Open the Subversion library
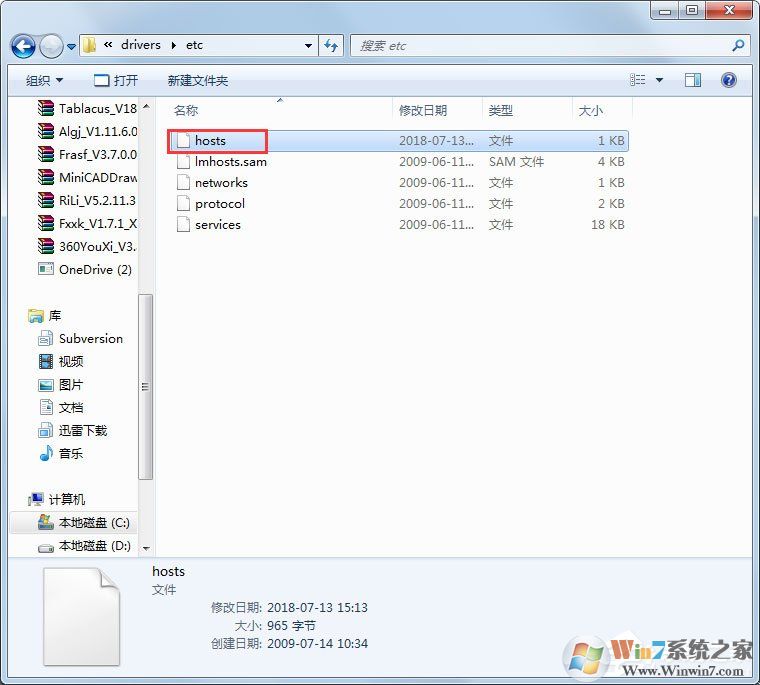 [80, 338]
